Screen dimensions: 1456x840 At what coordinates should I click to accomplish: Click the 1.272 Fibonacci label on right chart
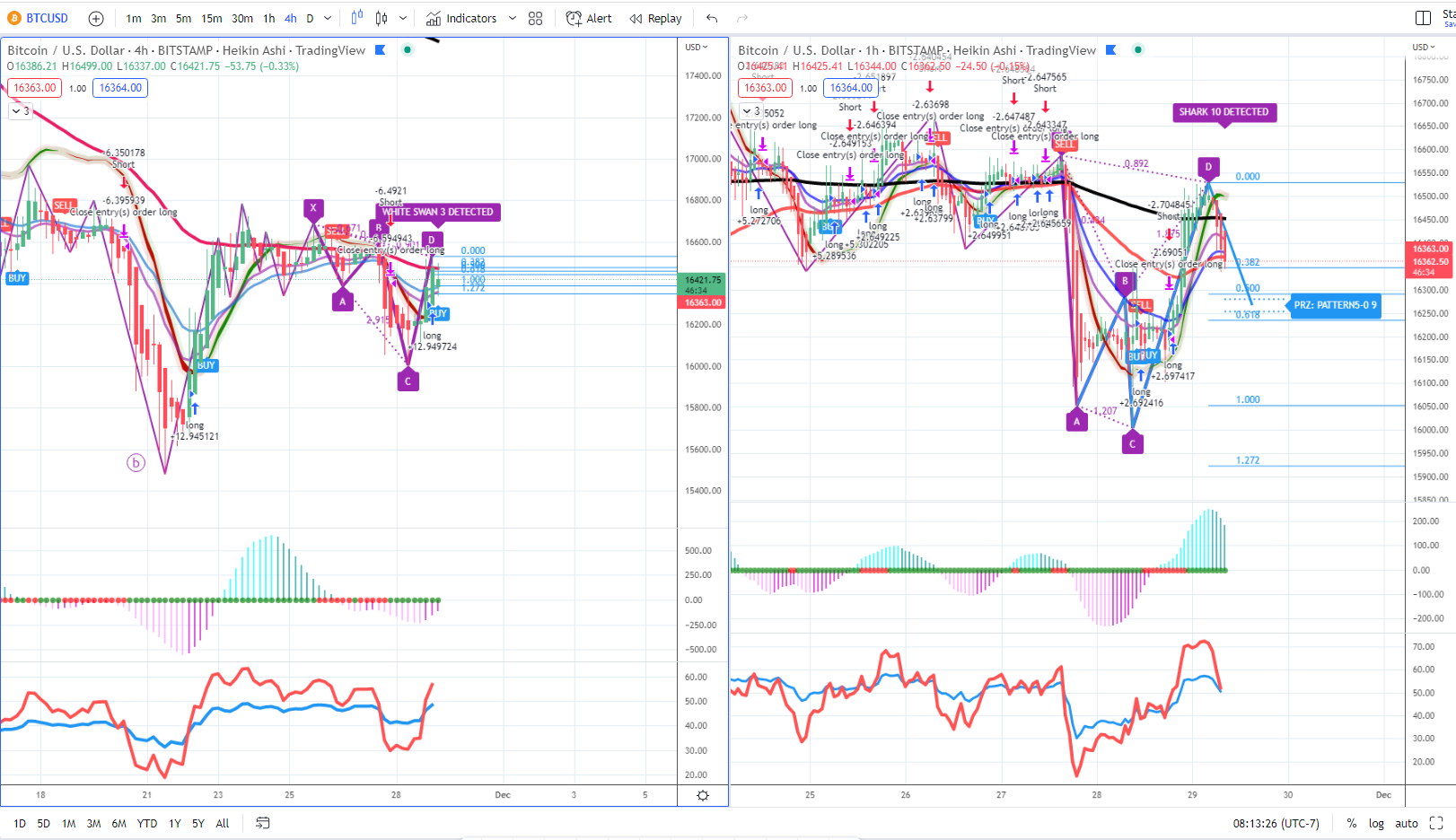tap(1248, 460)
